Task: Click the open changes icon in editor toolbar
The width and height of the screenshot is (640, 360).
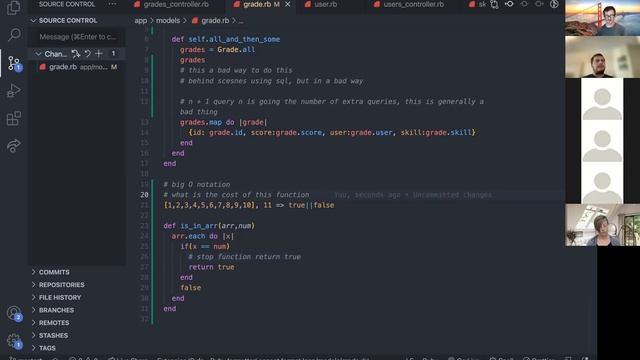Action: coord(494,4)
